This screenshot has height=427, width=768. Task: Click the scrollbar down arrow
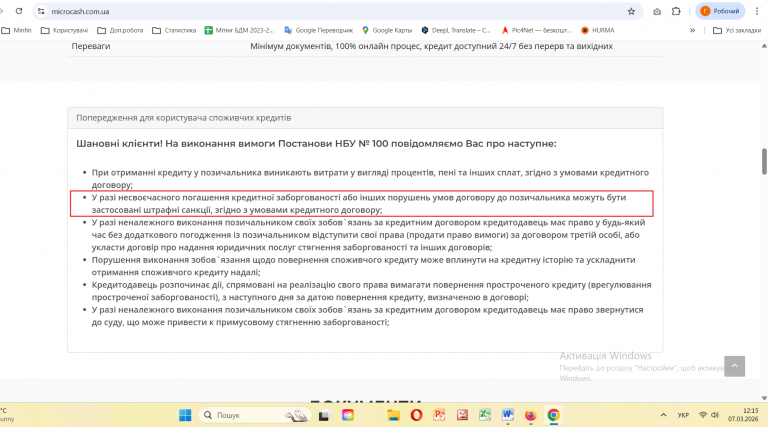[x=764, y=398]
